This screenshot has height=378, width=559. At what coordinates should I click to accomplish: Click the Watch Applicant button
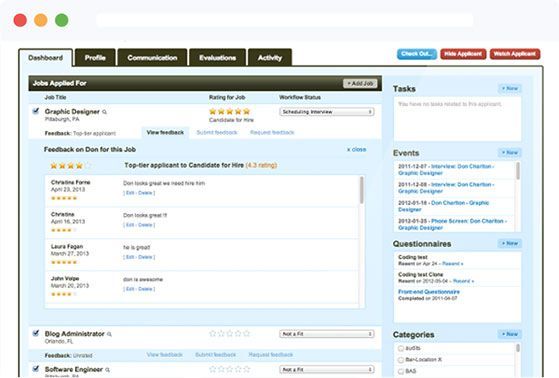pos(515,54)
